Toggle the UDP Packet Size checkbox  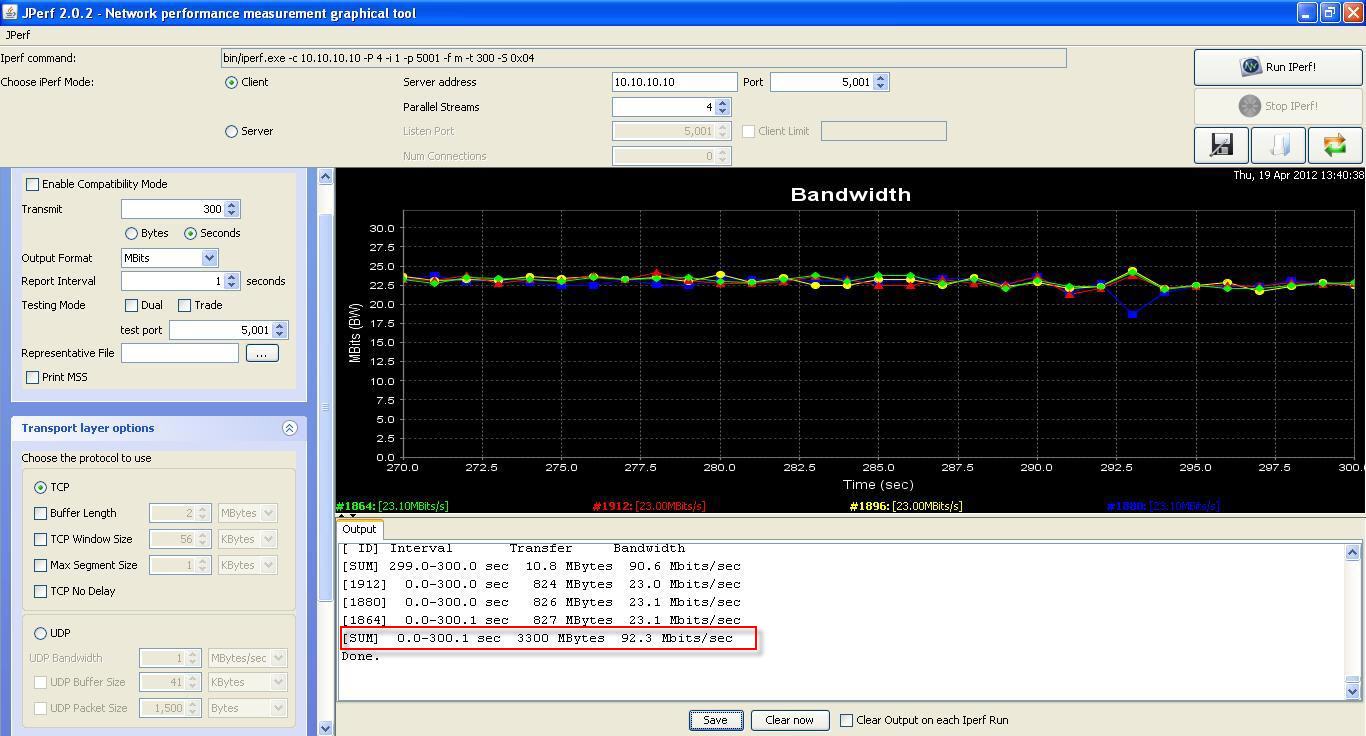pyautogui.click(x=41, y=708)
